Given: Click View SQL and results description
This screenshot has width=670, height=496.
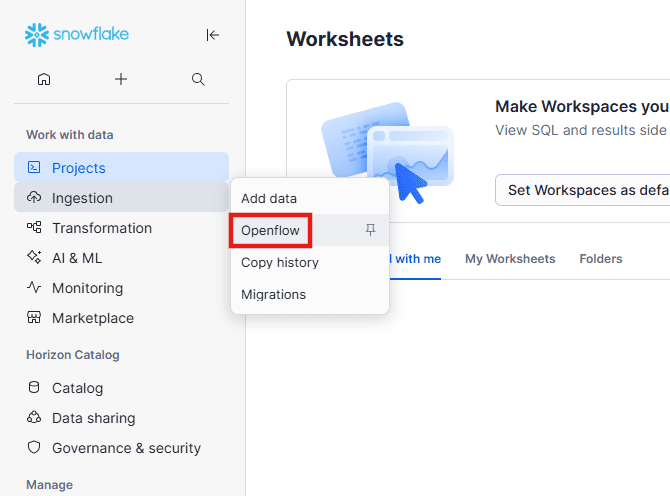Looking at the screenshot, I should pyautogui.click(x=582, y=130).
